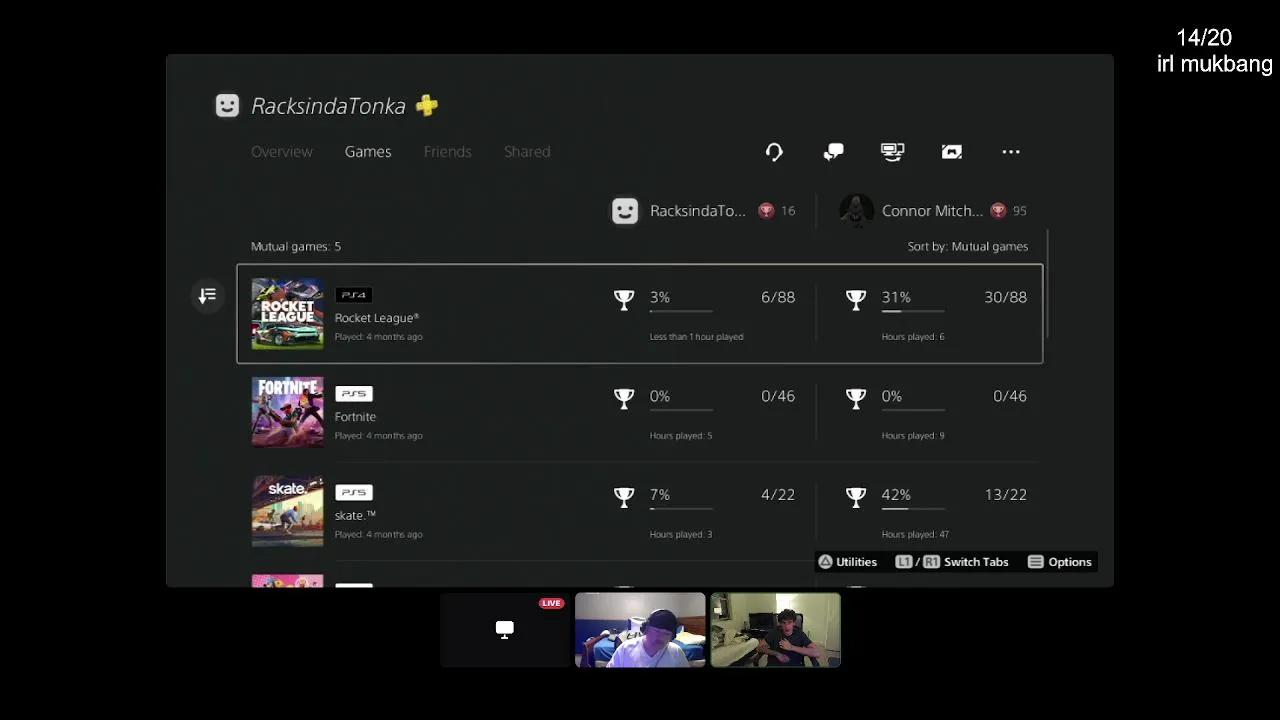Click RacksindaTonka profile avatar beside username
The width and height of the screenshot is (1280, 720).
point(227,106)
